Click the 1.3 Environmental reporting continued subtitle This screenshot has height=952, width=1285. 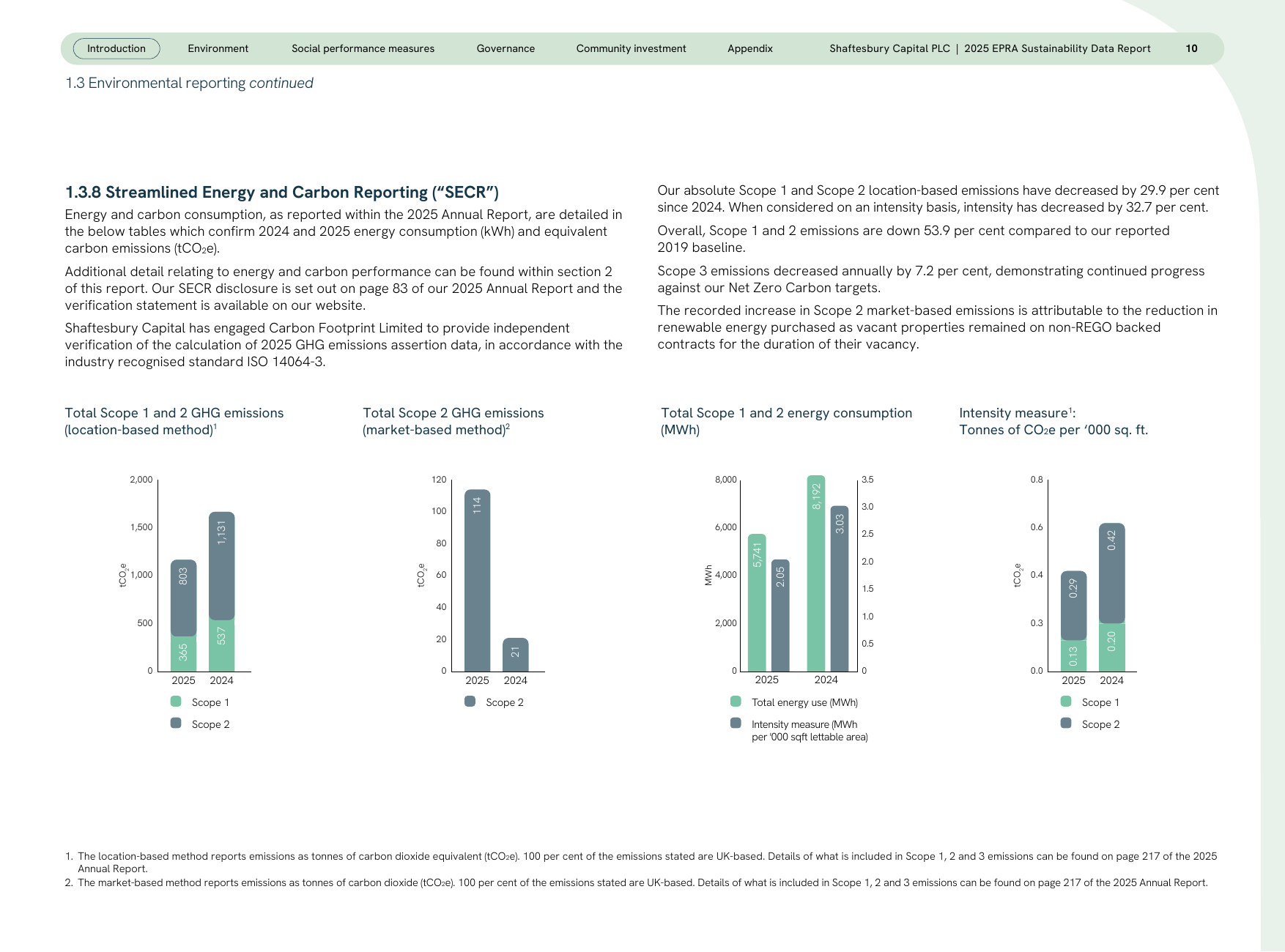189,83
